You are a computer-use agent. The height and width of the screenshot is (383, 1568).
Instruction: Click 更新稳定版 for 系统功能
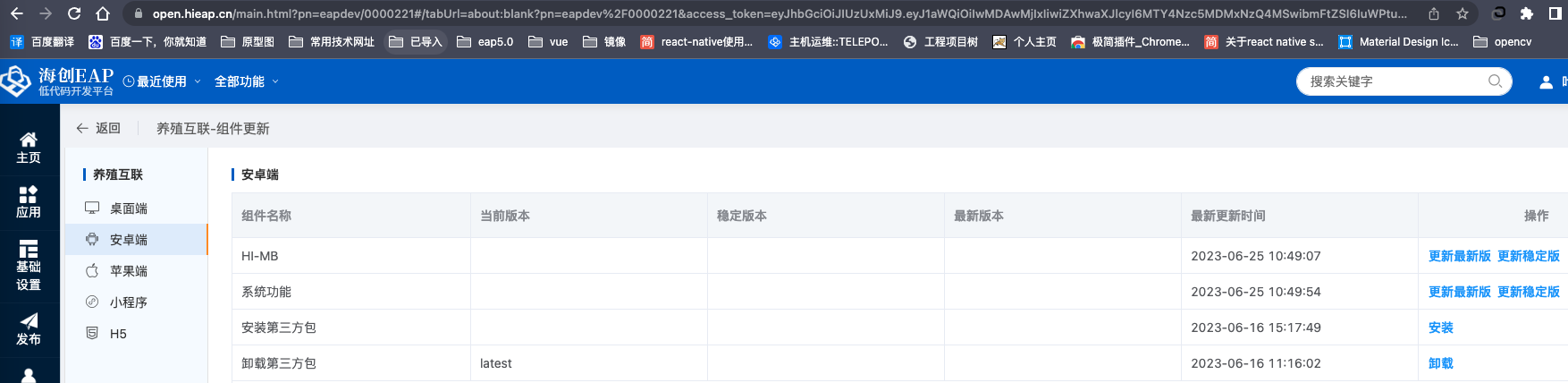(x=1528, y=292)
